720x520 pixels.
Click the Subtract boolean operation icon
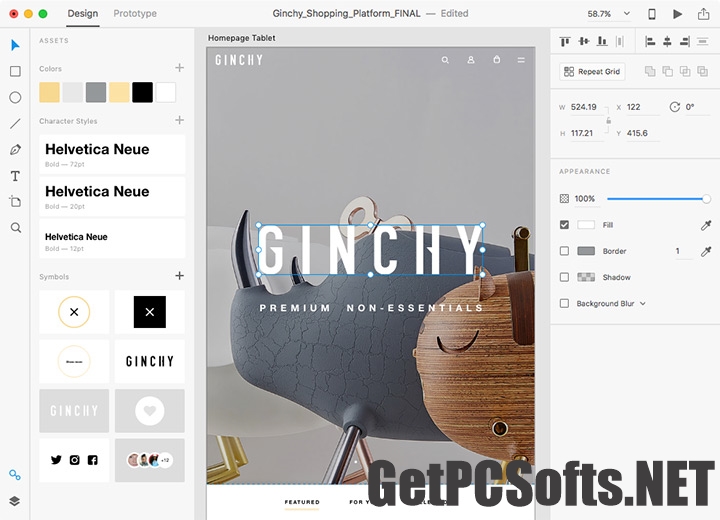coord(668,71)
